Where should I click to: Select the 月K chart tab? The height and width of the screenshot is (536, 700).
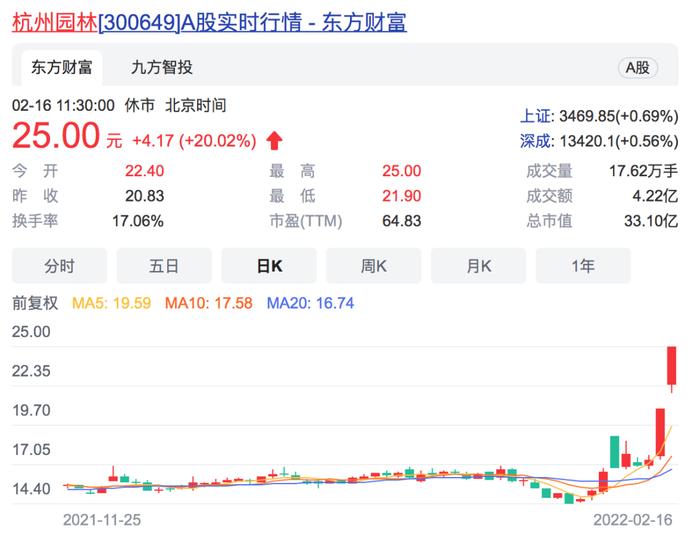[478, 266]
